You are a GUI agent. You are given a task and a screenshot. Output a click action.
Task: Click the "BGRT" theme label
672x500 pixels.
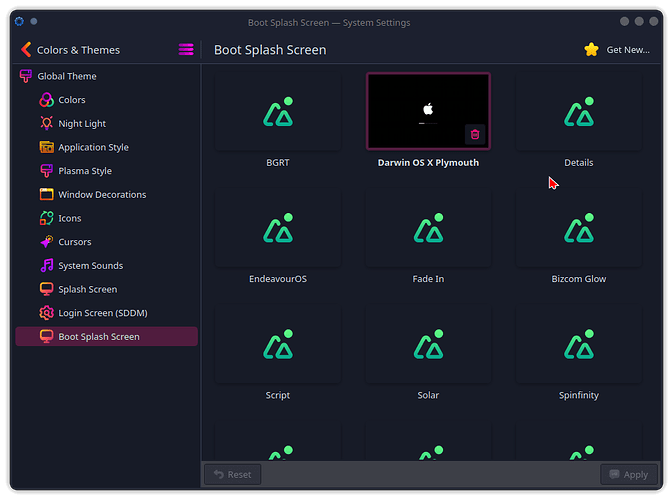(x=278, y=163)
